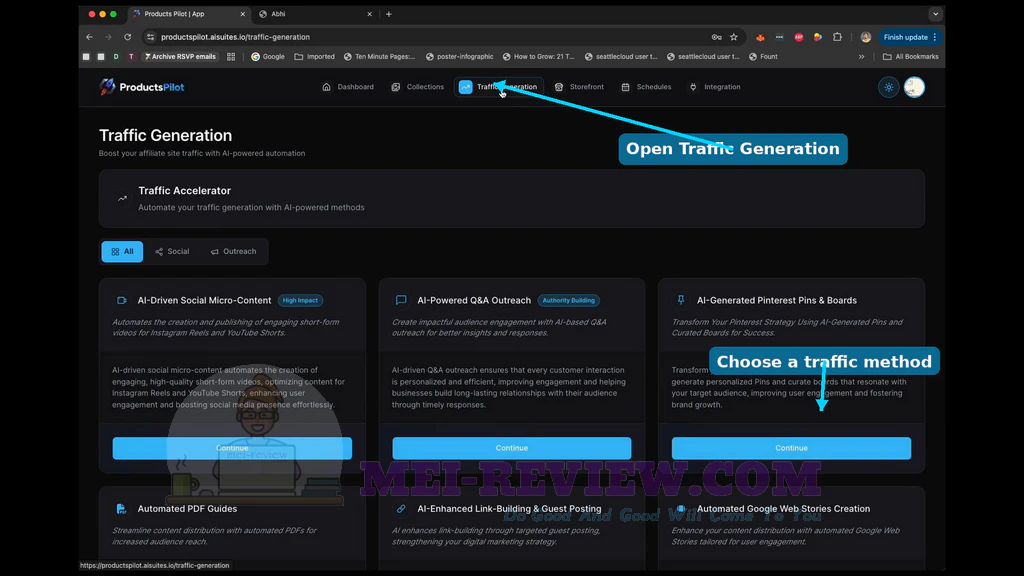This screenshot has width=1024, height=576.
Task: Open the Google bookmark
Action: click(268, 57)
